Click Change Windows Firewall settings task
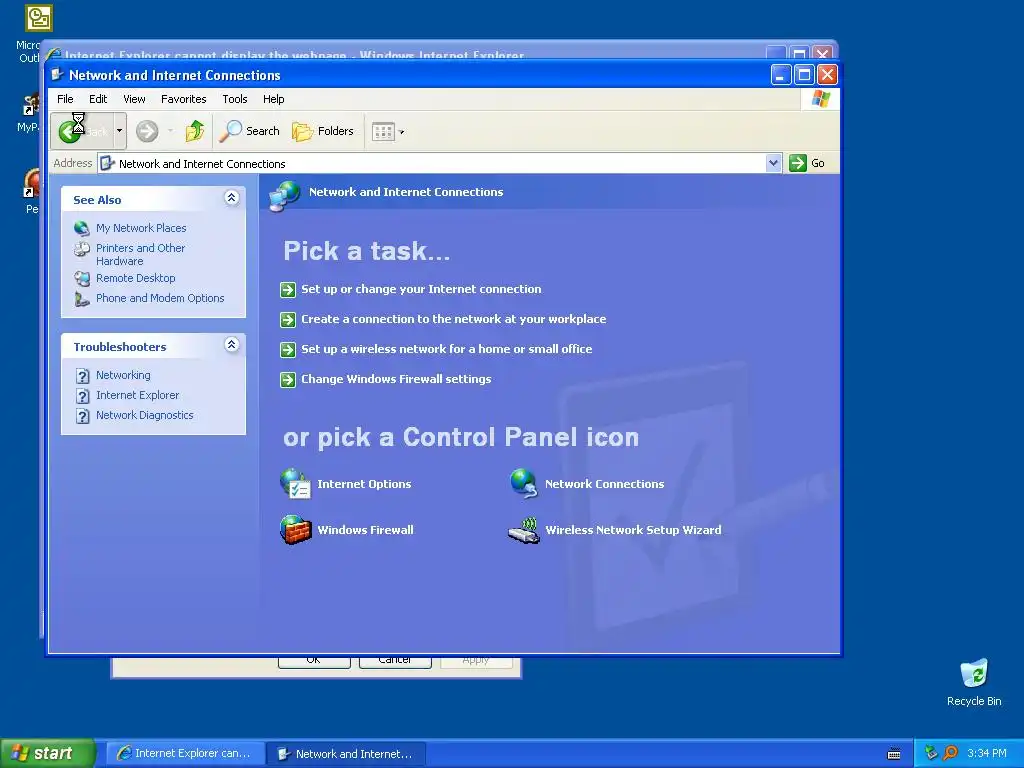 [x=396, y=379]
